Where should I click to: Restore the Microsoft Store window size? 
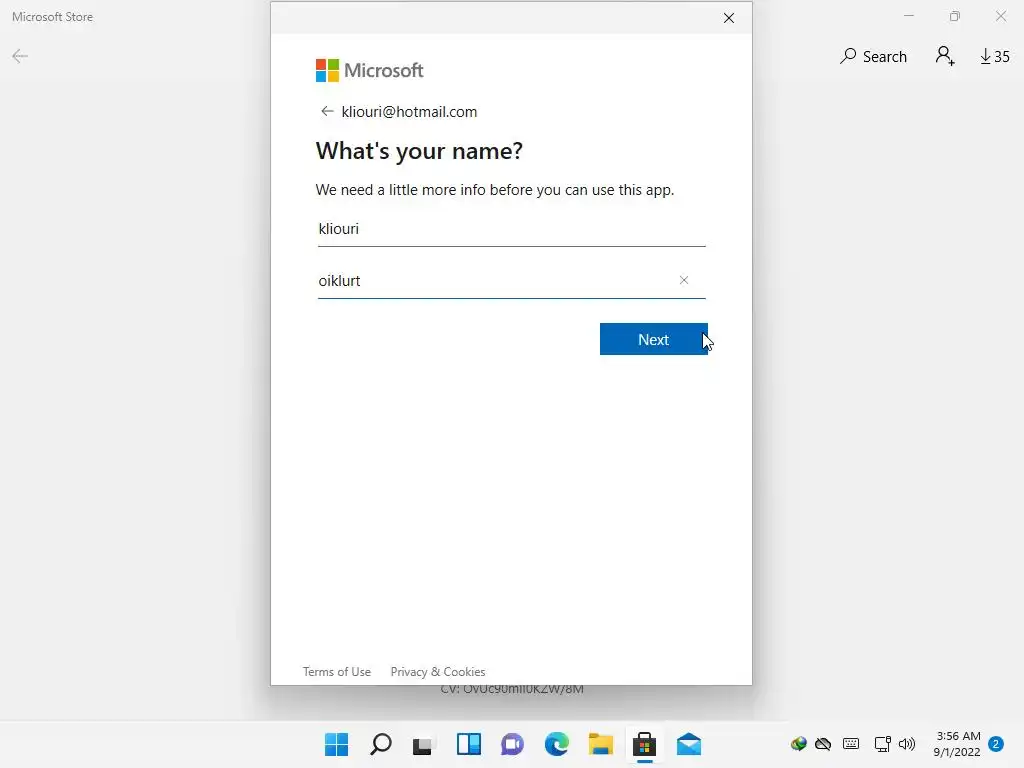coord(955,16)
